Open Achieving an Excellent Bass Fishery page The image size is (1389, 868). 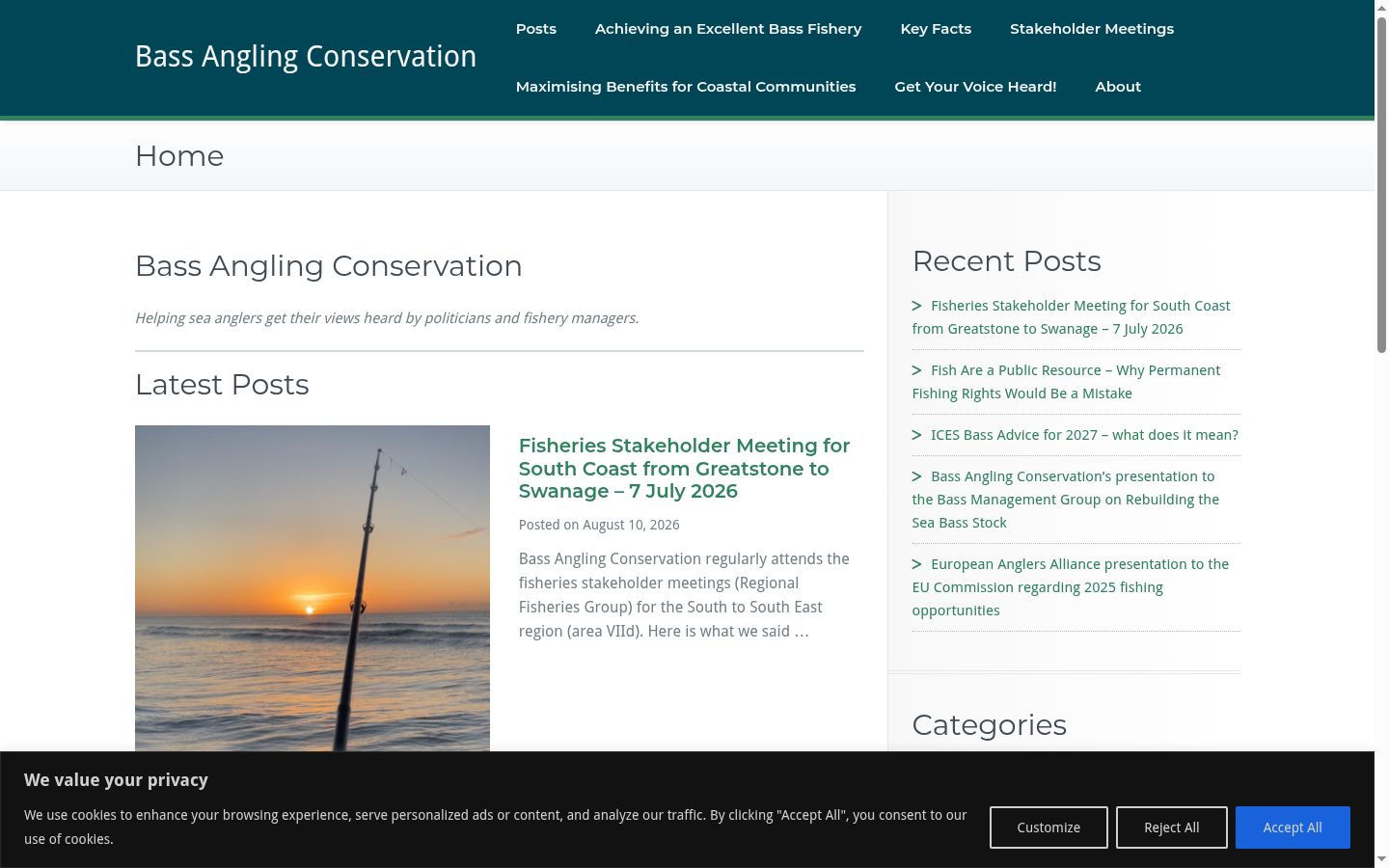pos(728,29)
